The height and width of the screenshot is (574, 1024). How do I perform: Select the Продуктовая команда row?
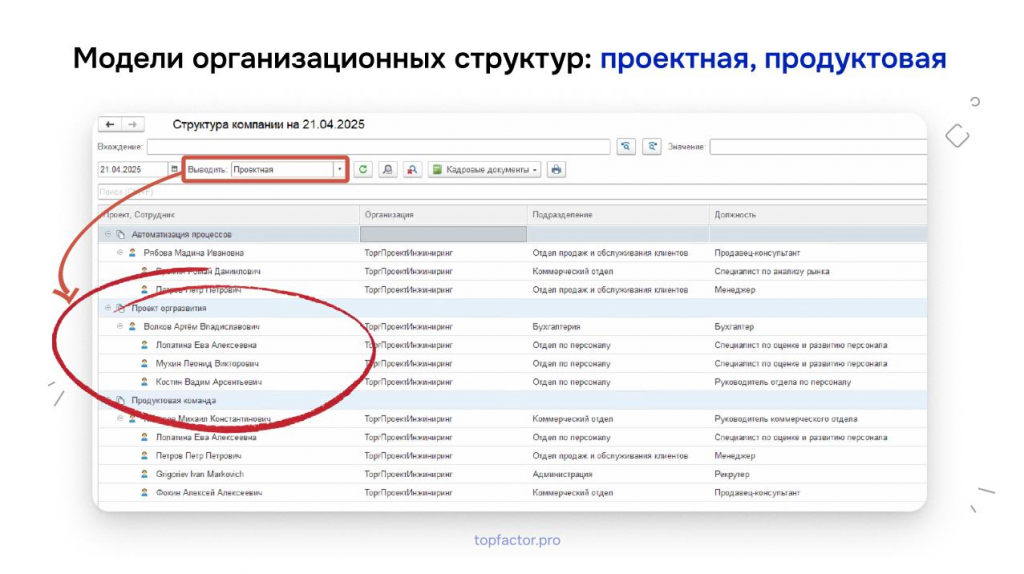pos(513,400)
